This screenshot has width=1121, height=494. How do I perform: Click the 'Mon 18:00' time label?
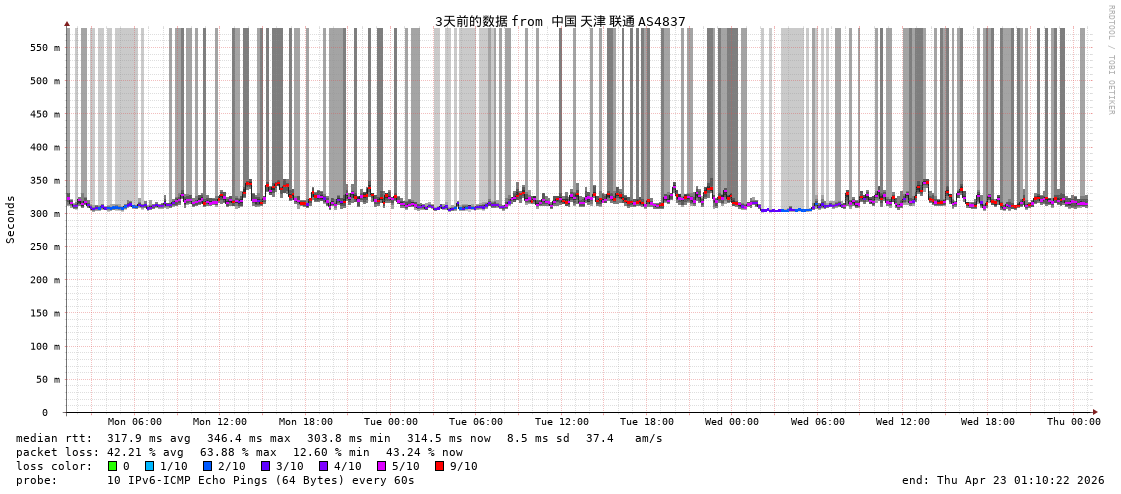[305, 422]
